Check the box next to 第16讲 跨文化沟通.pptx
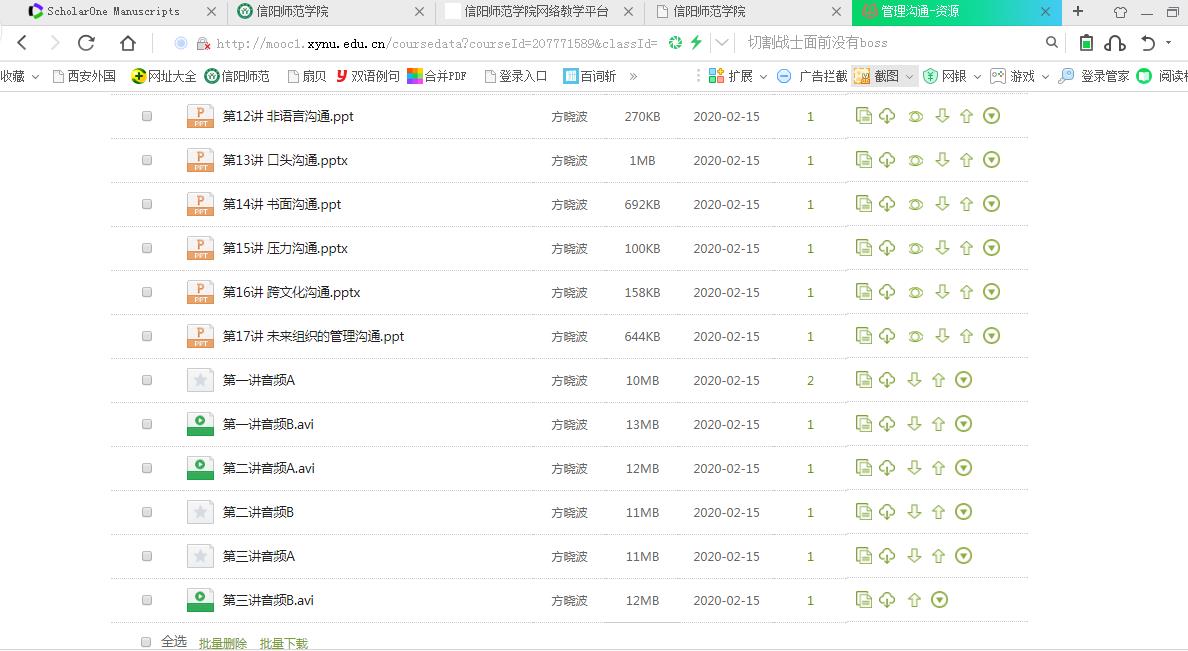Screen dimensions: 1188x651 point(146,292)
